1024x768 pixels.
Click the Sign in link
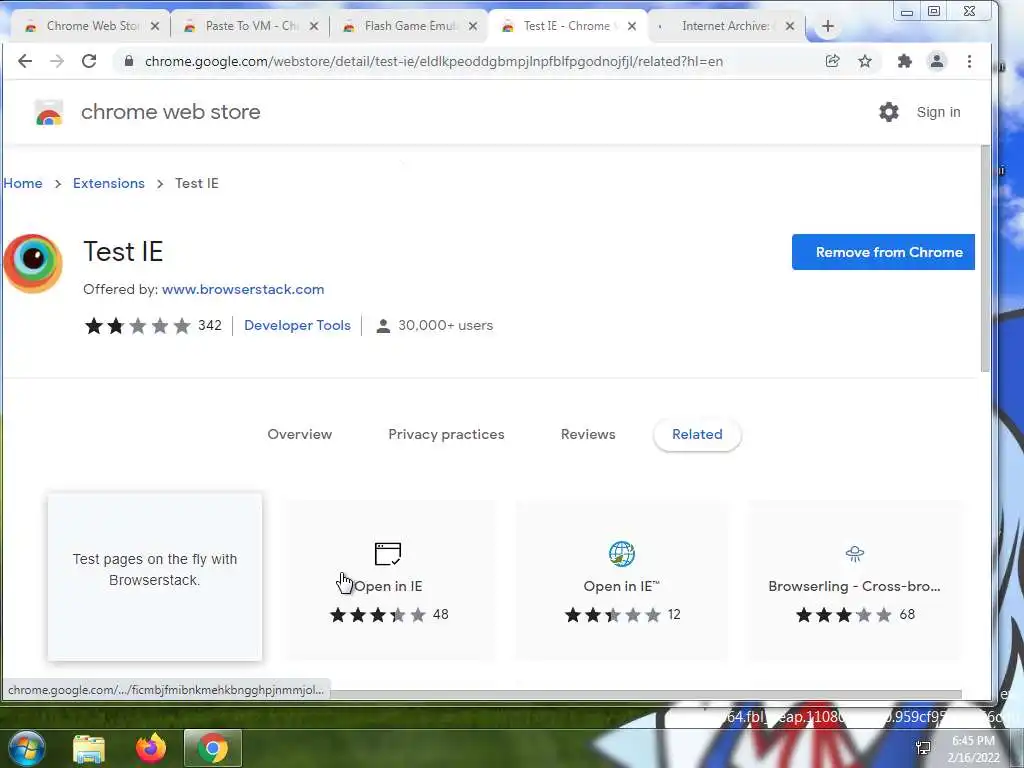(938, 112)
